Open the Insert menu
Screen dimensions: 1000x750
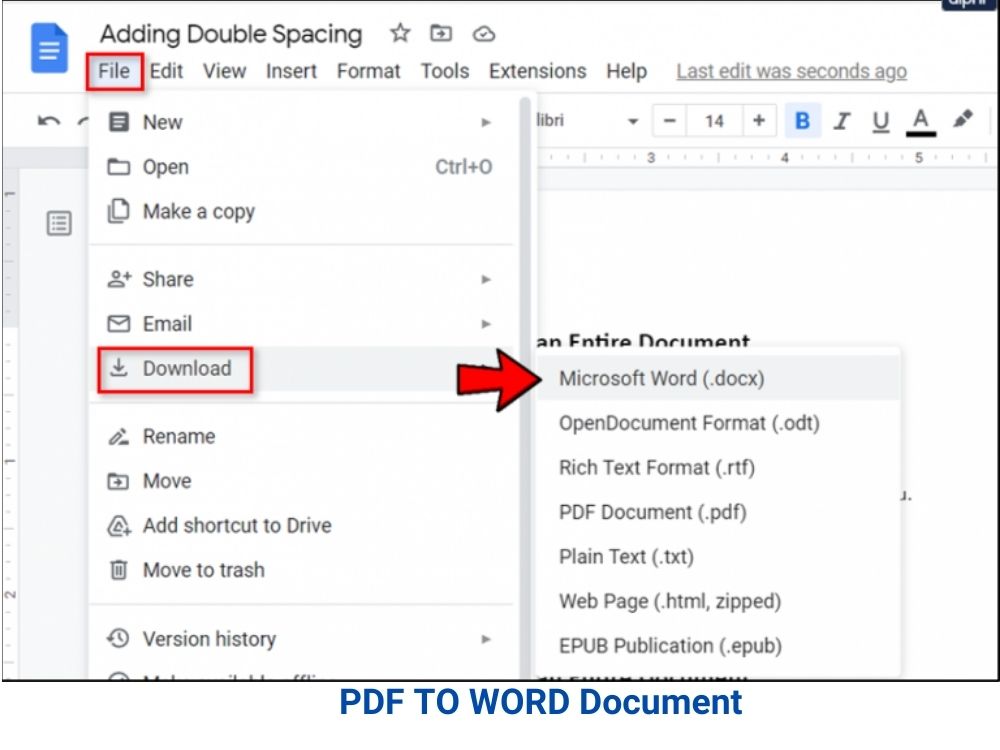tap(291, 71)
